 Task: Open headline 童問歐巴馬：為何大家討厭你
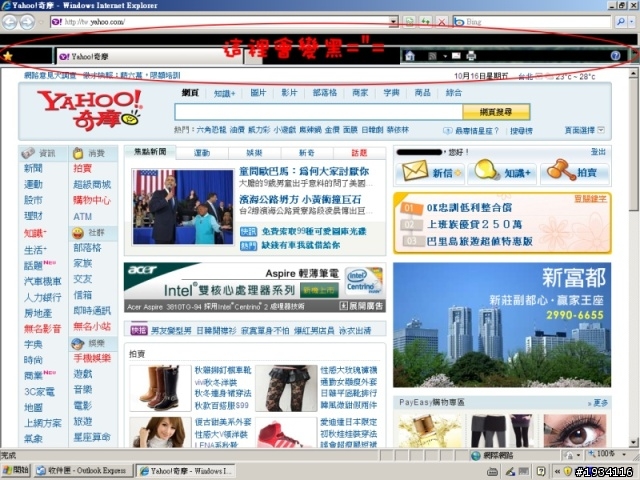click(x=304, y=171)
